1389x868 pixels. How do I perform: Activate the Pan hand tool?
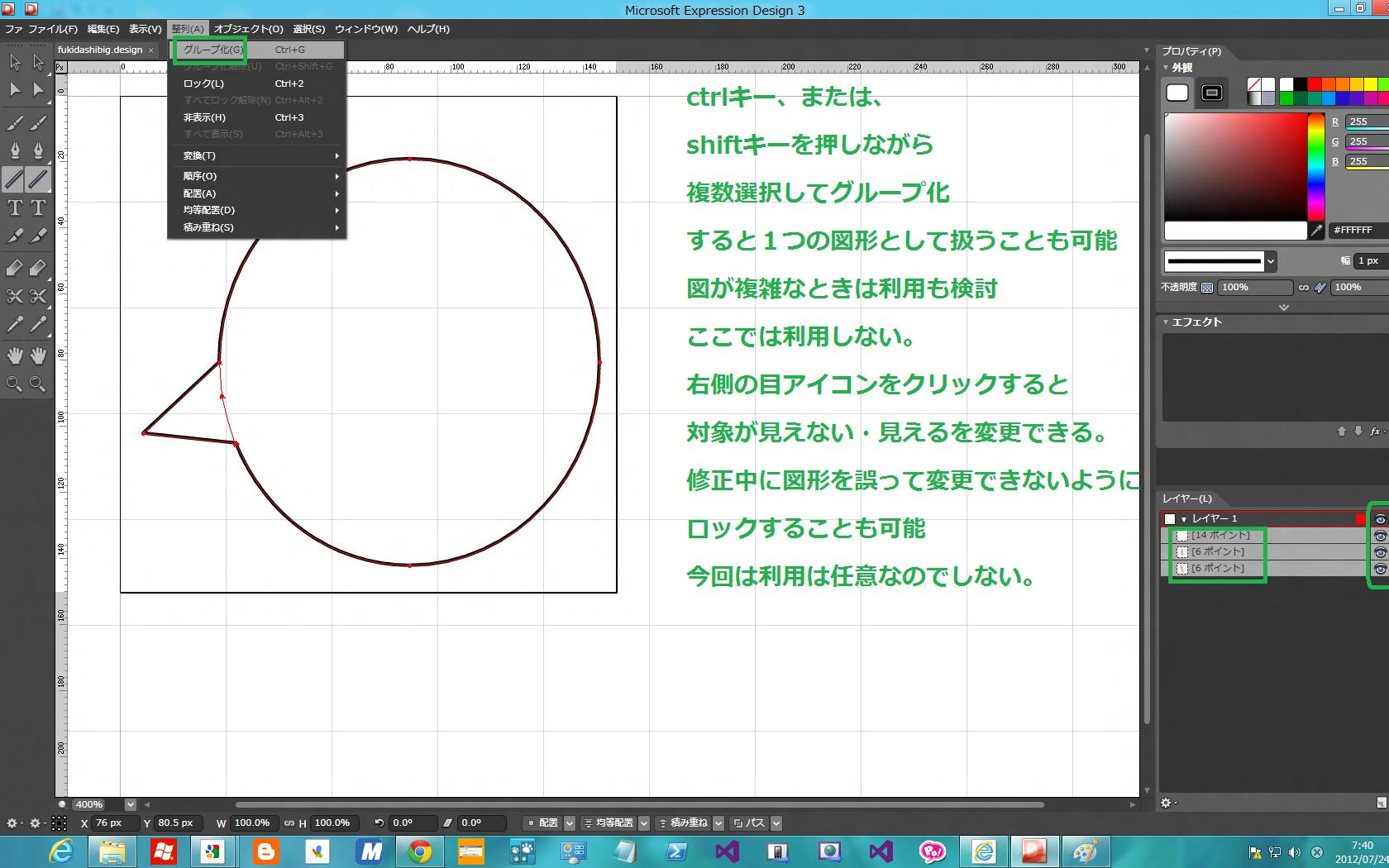tap(15, 355)
